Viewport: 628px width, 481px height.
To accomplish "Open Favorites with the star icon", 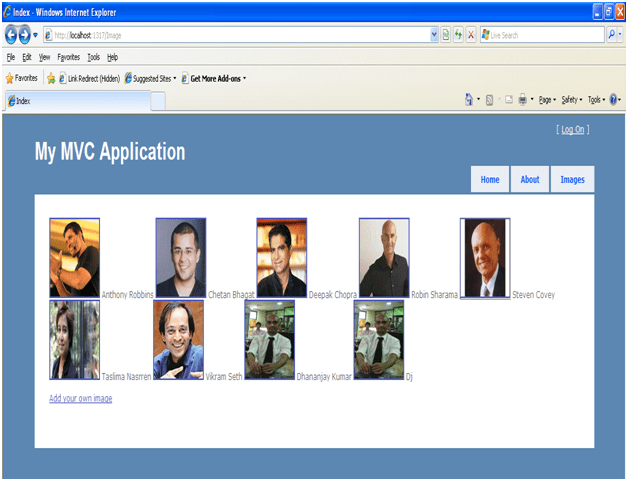I will pos(22,77).
